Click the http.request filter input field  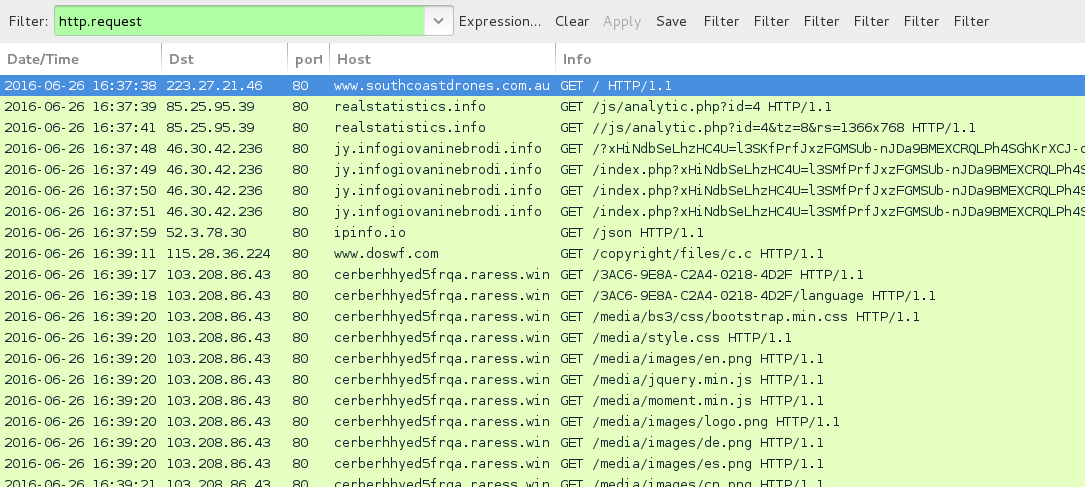click(x=240, y=21)
